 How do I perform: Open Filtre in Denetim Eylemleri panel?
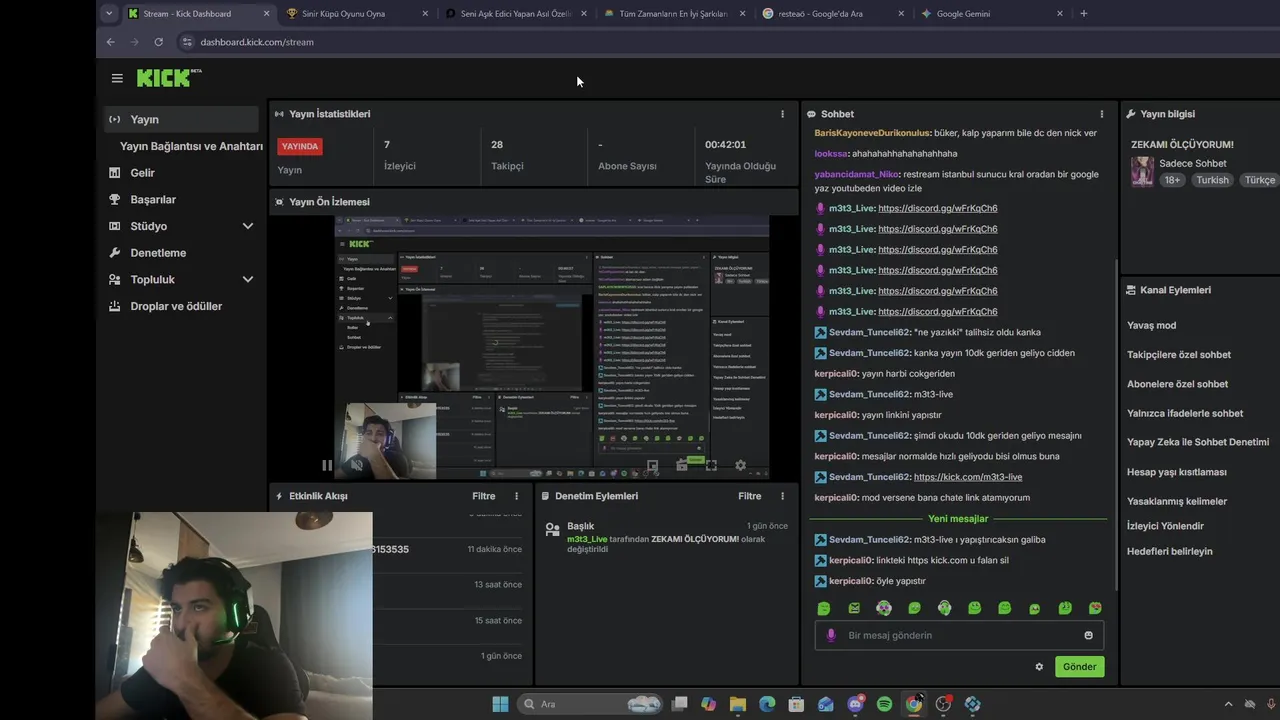(x=749, y=496)
